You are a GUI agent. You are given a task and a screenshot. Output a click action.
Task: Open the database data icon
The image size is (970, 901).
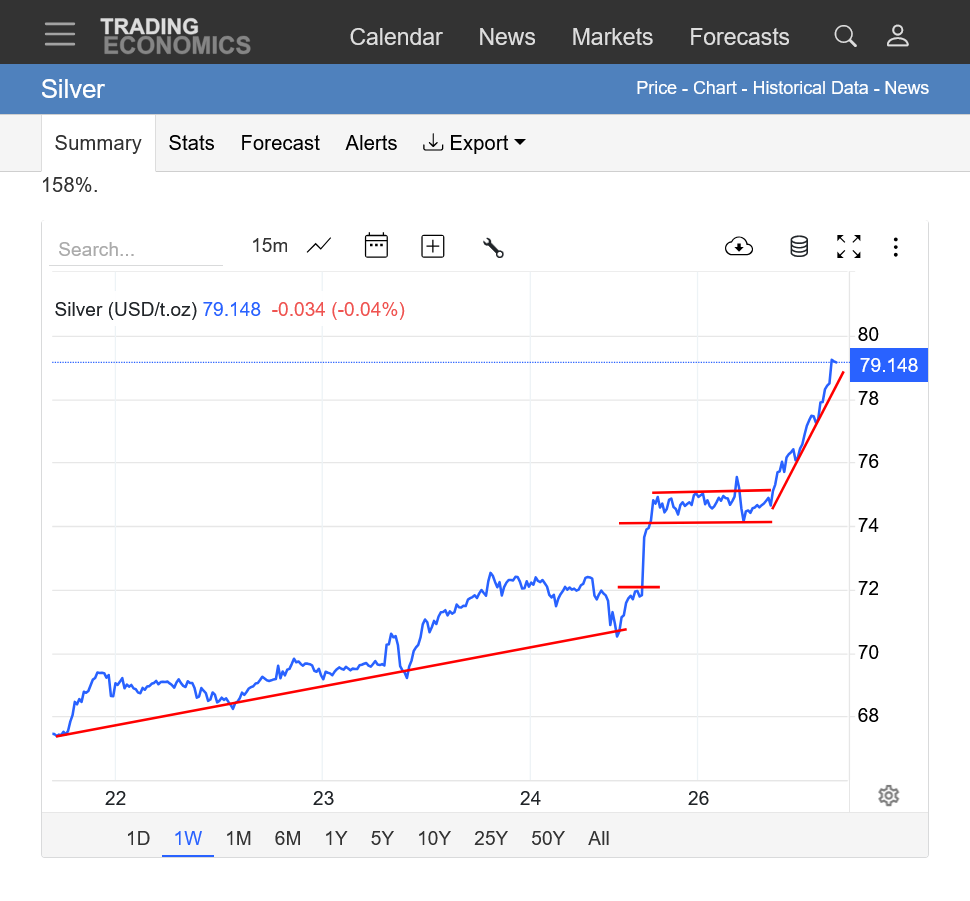pyautogui.click(x=798, y=246)
